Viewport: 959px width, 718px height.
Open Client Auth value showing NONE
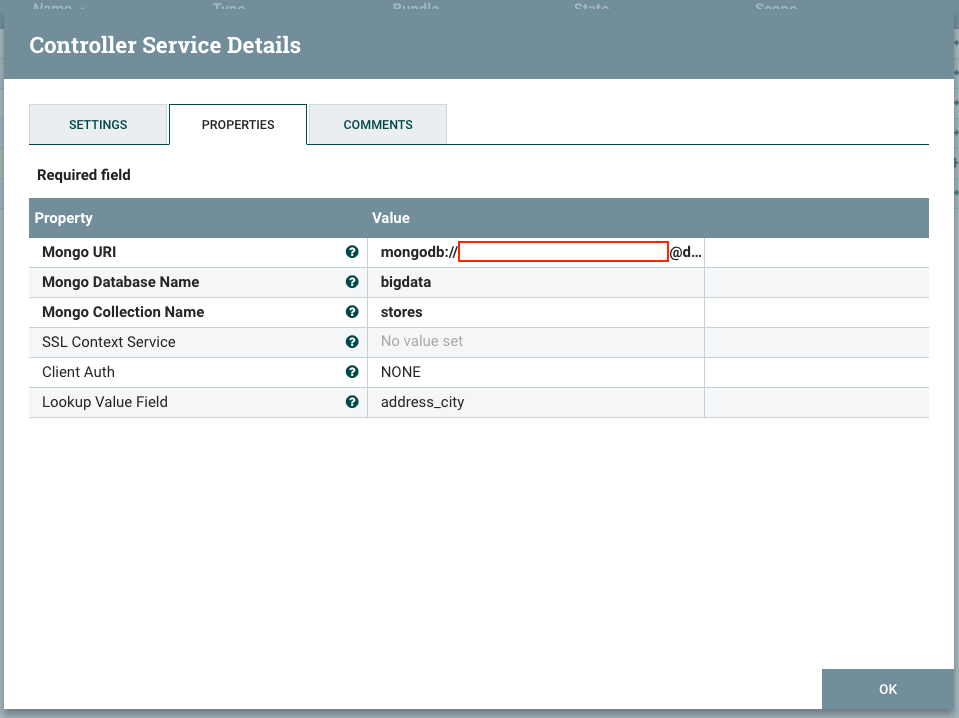point(401,372)
